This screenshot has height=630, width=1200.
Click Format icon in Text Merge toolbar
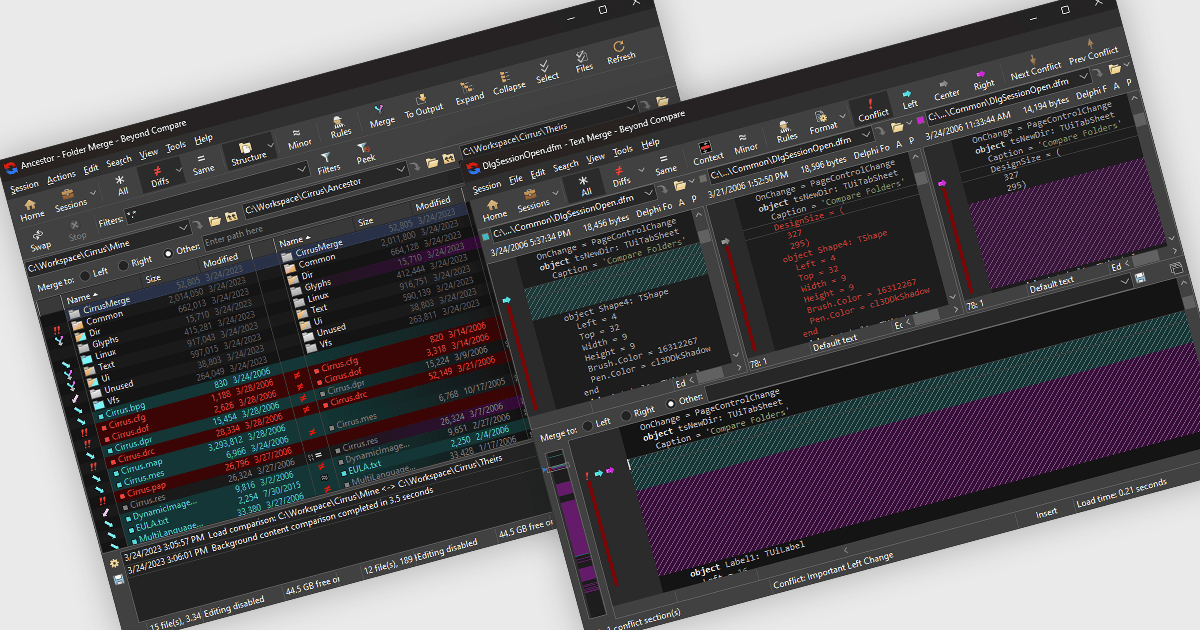tap(821, 116)
